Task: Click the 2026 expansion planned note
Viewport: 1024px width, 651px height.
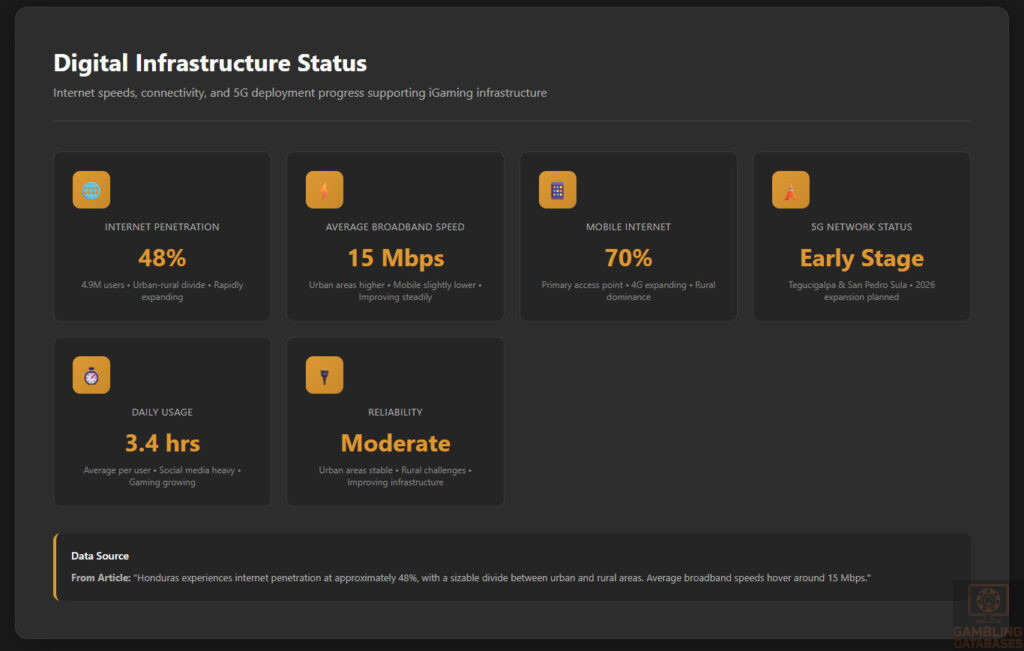Action: click(861, 291)
